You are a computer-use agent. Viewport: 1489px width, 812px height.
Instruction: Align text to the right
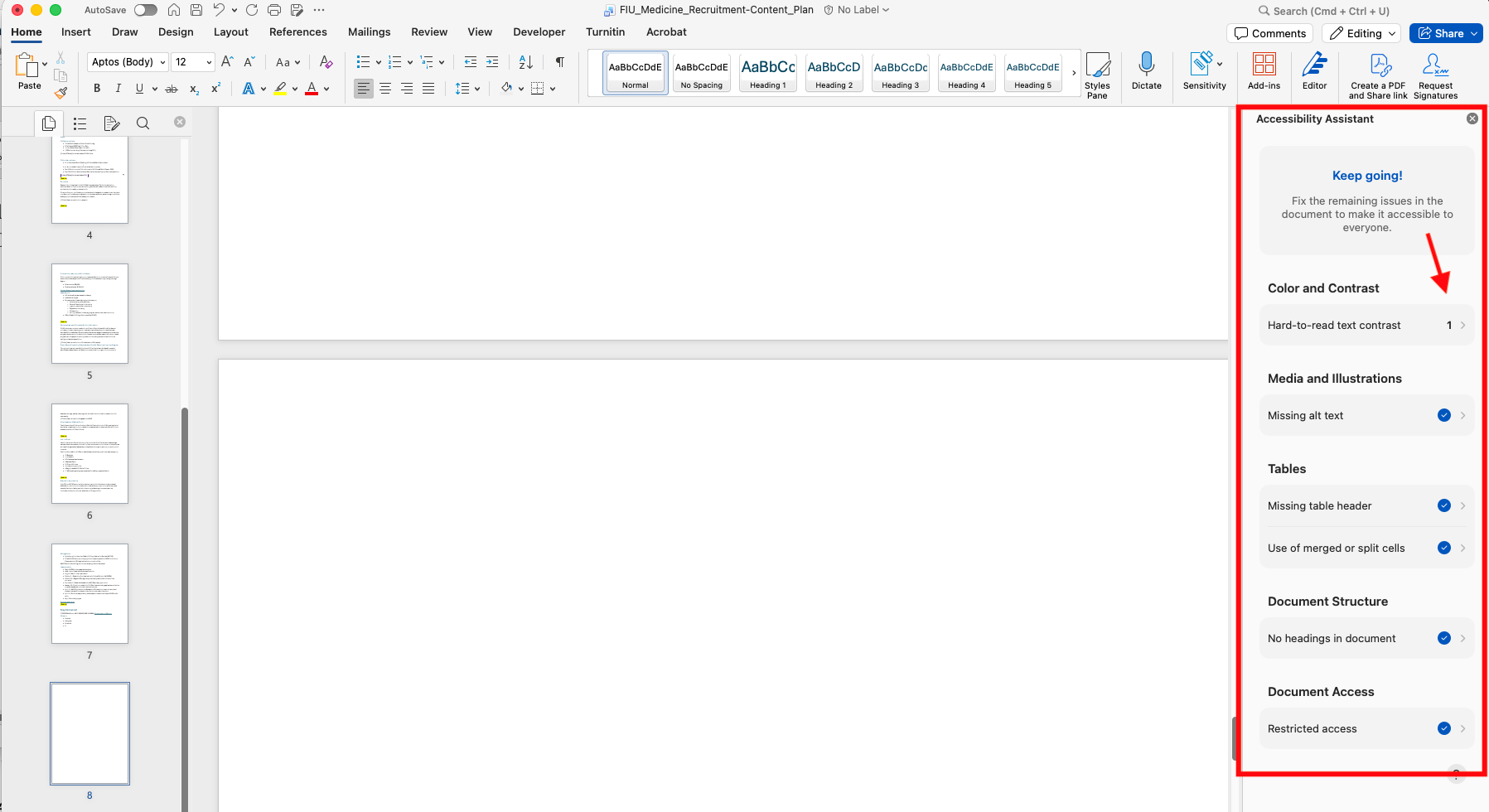coord(407,89)
